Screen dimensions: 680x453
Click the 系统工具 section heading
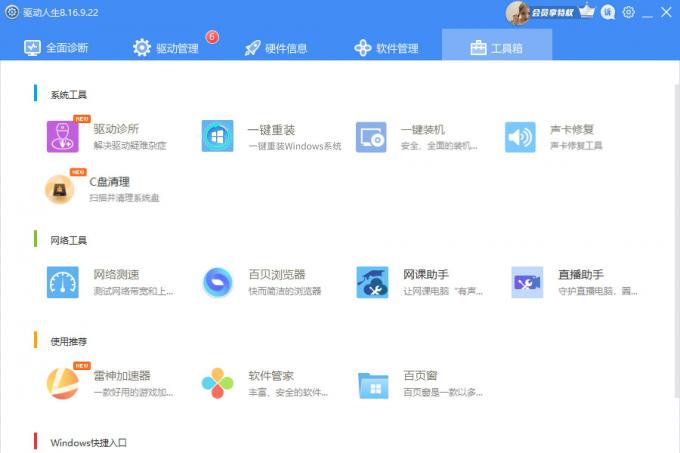click(69, 95)
